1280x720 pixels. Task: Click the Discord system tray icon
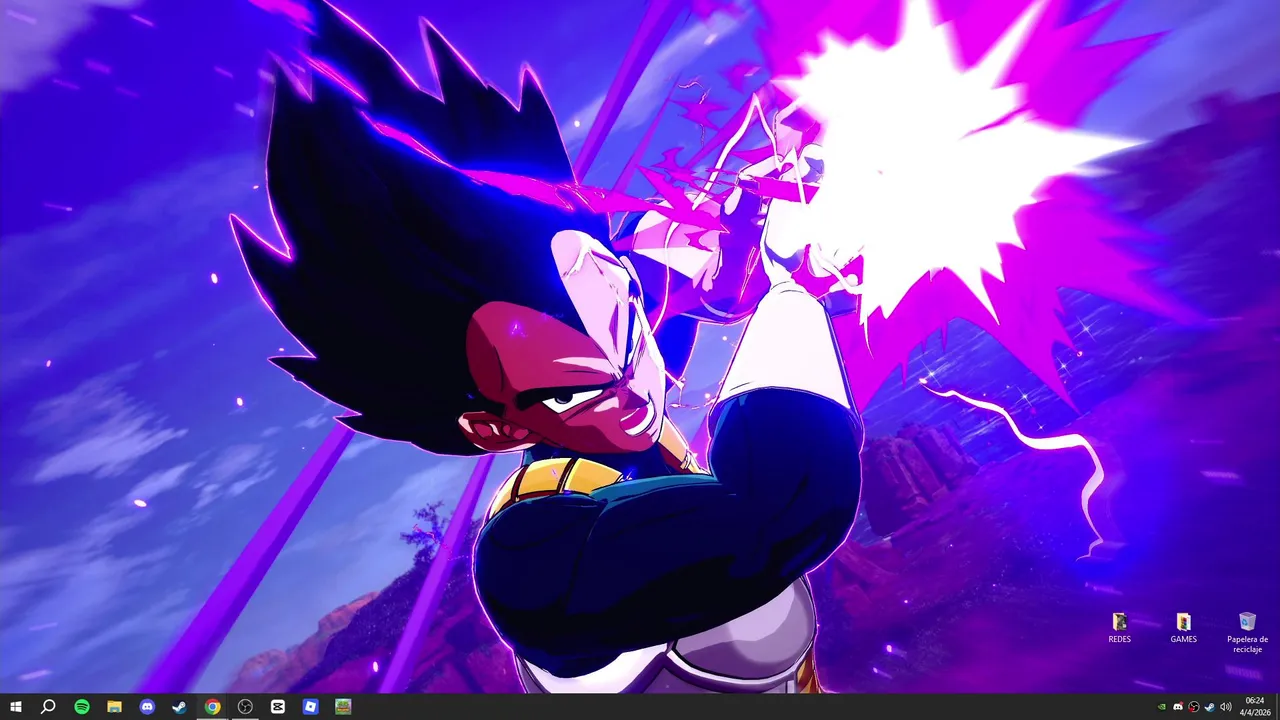(1178, 707)
